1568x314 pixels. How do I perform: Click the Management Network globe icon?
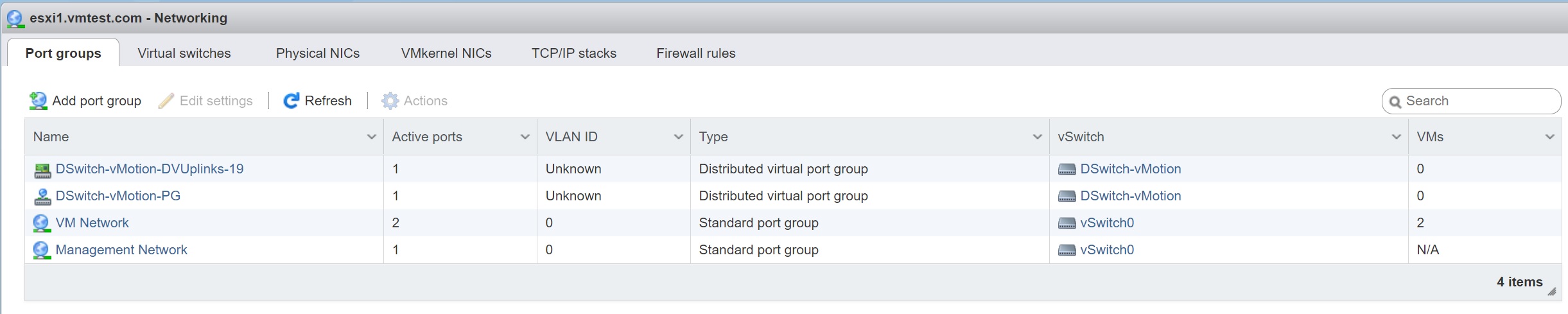[42, 250]
